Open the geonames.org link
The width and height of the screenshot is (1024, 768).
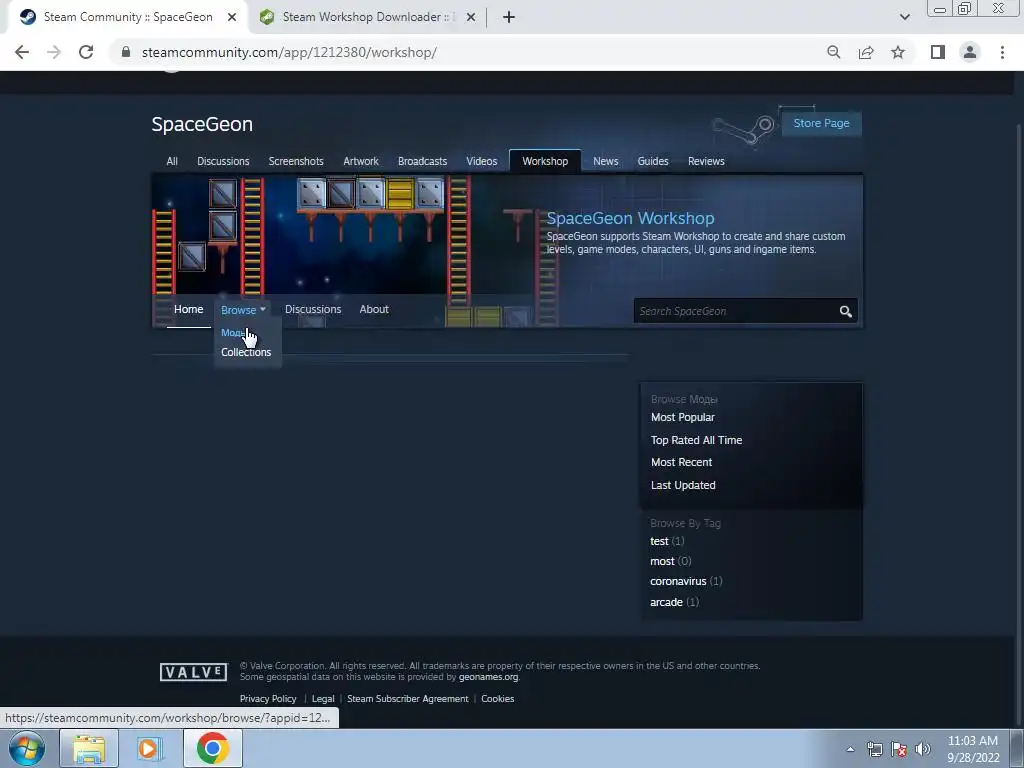(488, 677)
